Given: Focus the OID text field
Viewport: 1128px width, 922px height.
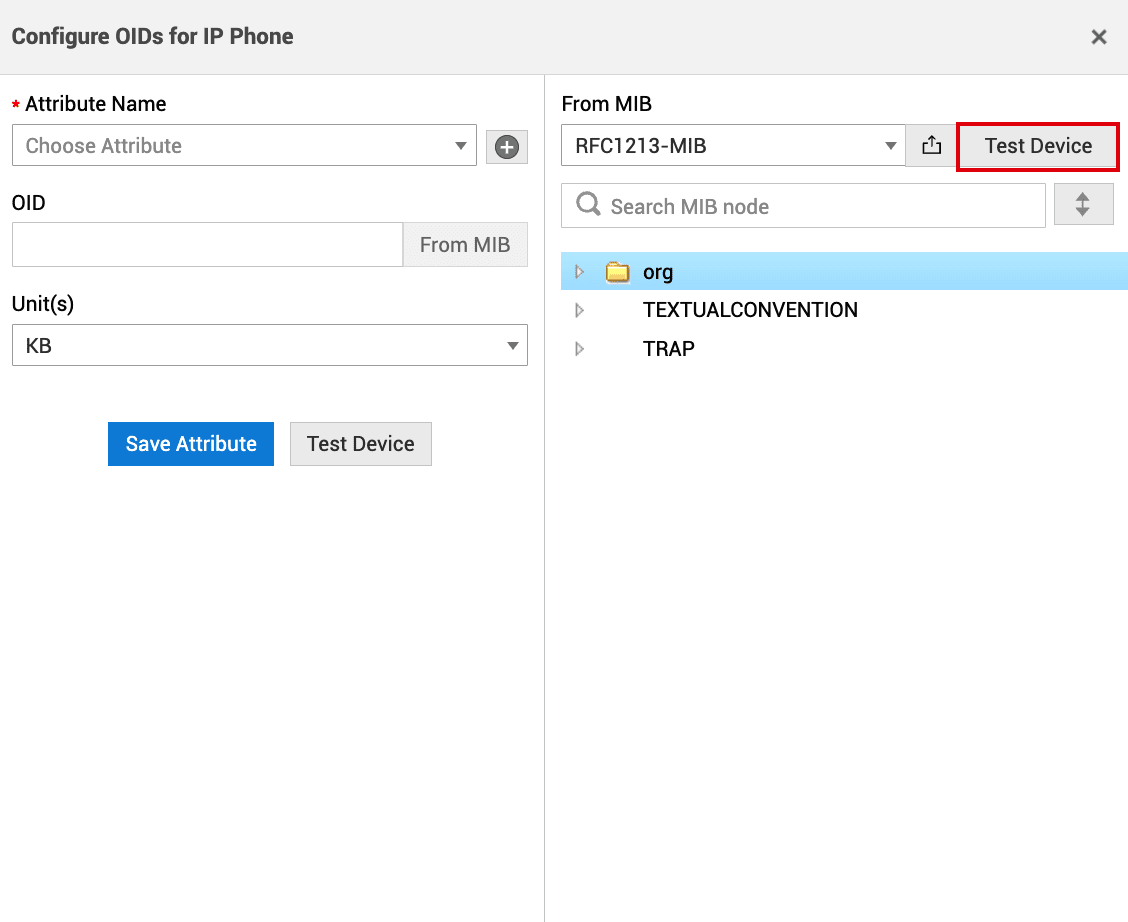Looking at the screenshot, I should pos(207,245).
